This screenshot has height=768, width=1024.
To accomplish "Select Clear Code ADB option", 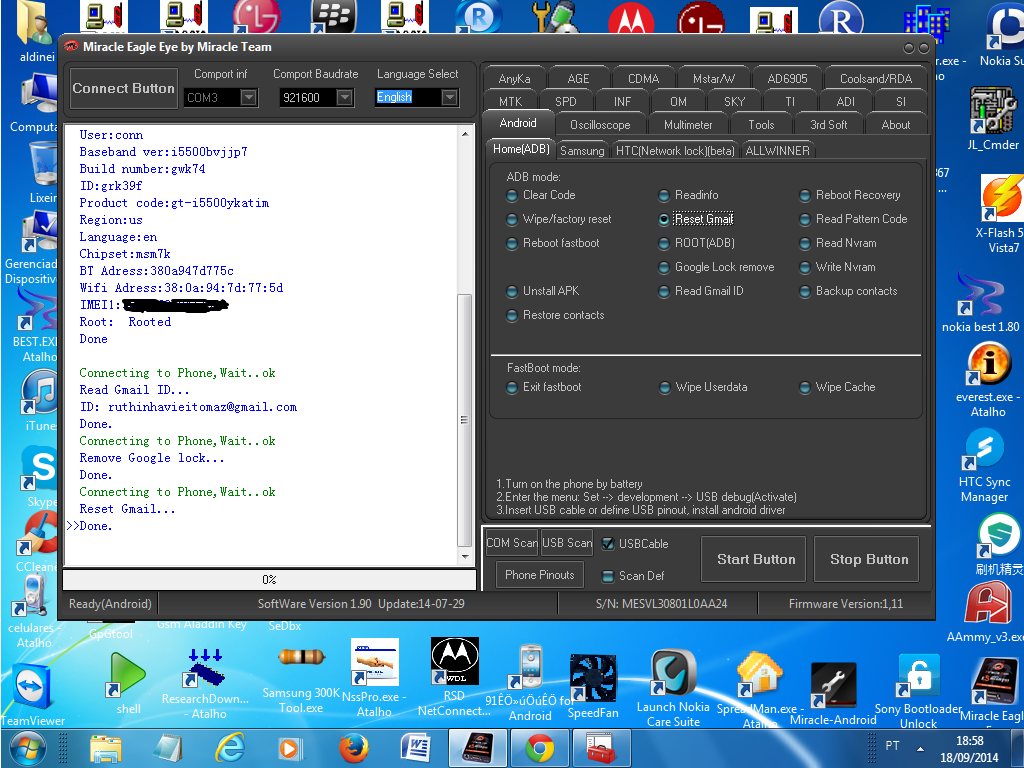I will tap(541, 195).
